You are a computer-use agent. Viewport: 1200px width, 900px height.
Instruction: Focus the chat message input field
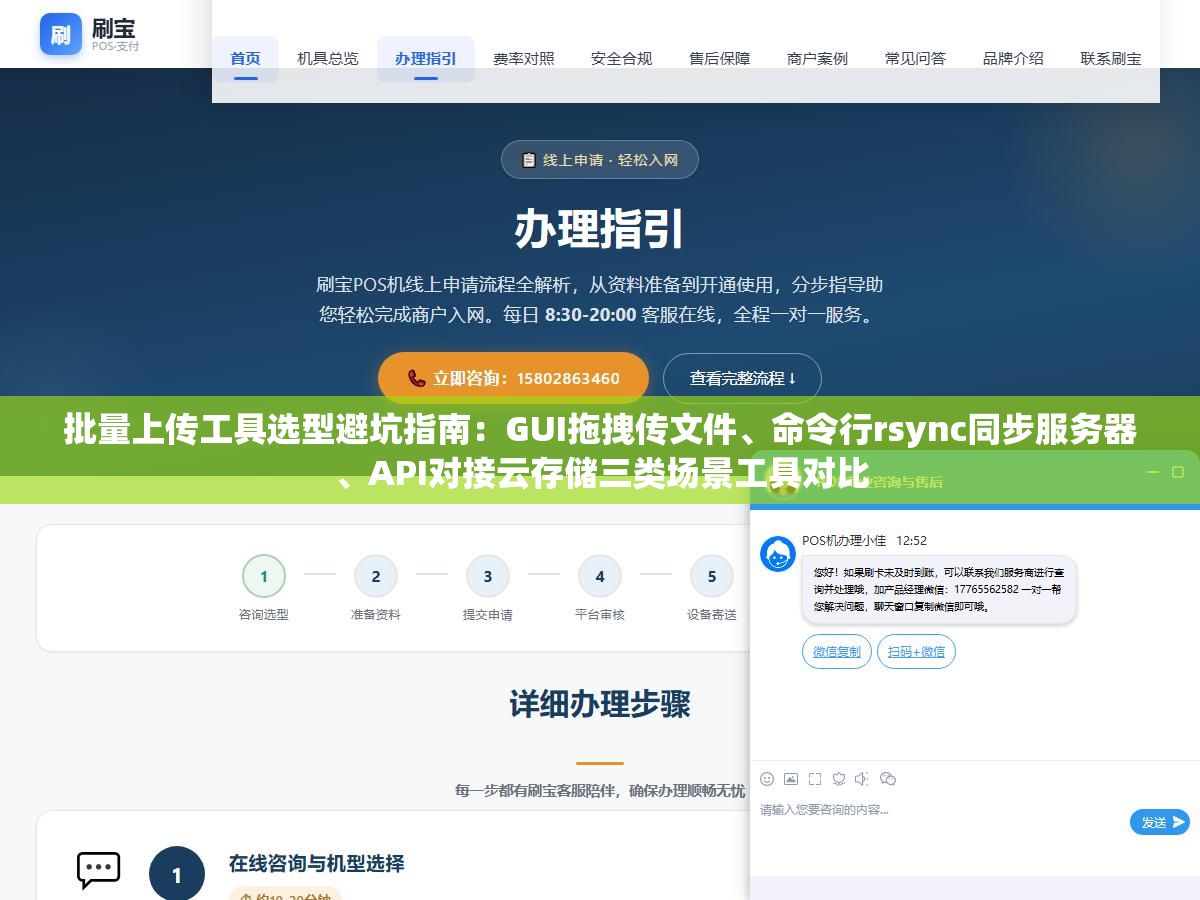tap(940, 822)
